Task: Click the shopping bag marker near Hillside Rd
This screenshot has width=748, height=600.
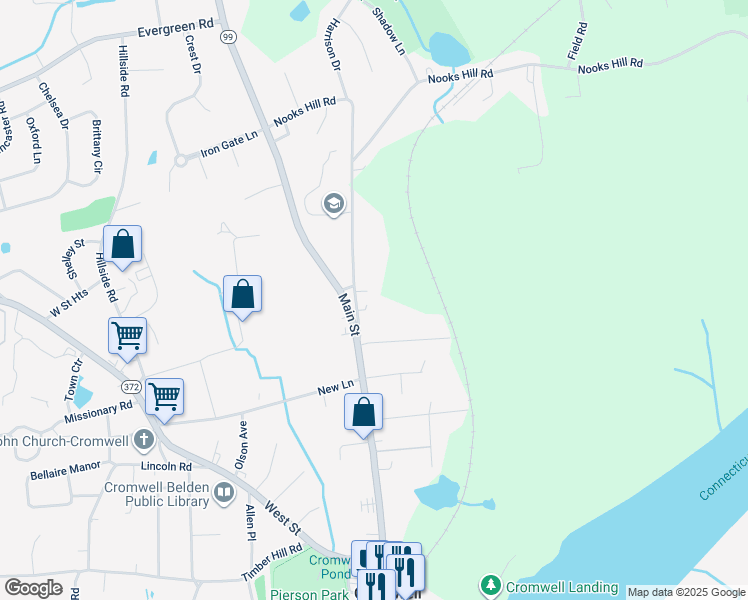Action: 122,244
